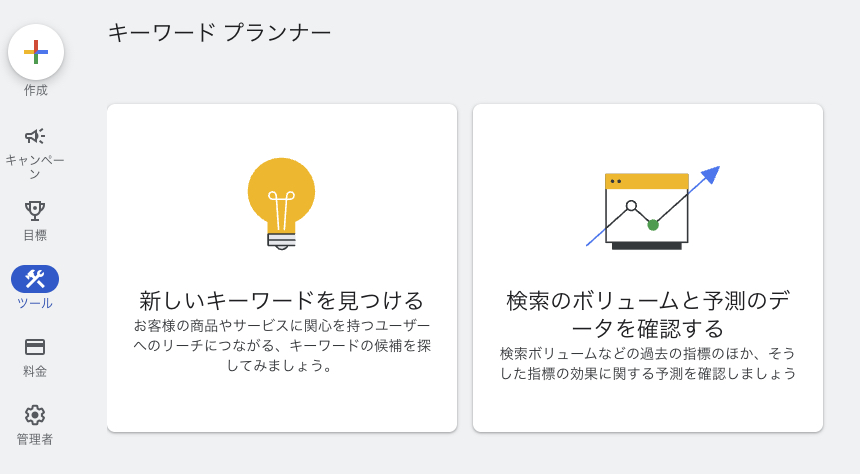
Task: Click the search volume card description text
Action: click(648, 363)
